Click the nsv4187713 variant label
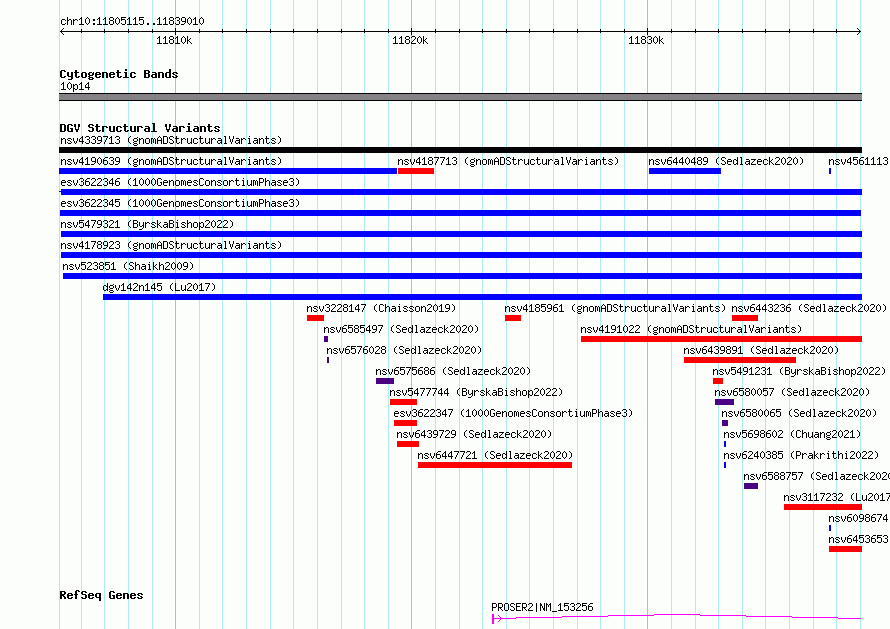The width and height of the screenshot is (890, 629). coord(508,161)
